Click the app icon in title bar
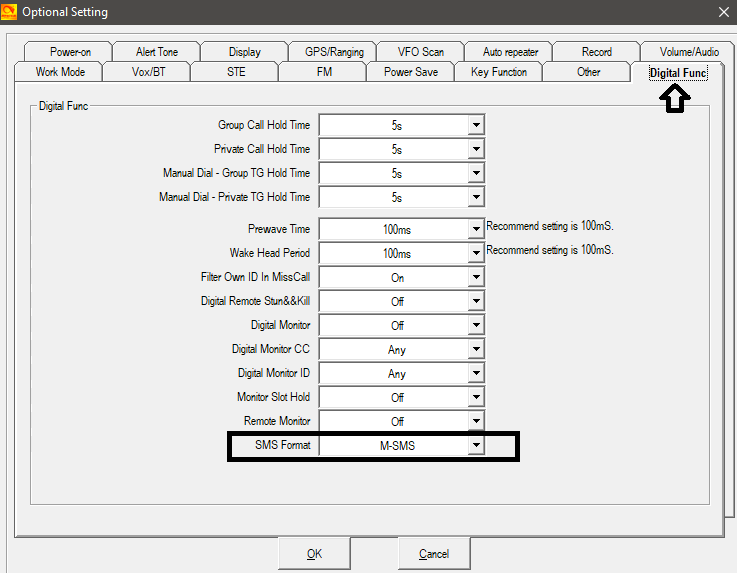This screenshot has width=737, height=573. (10, 12)
